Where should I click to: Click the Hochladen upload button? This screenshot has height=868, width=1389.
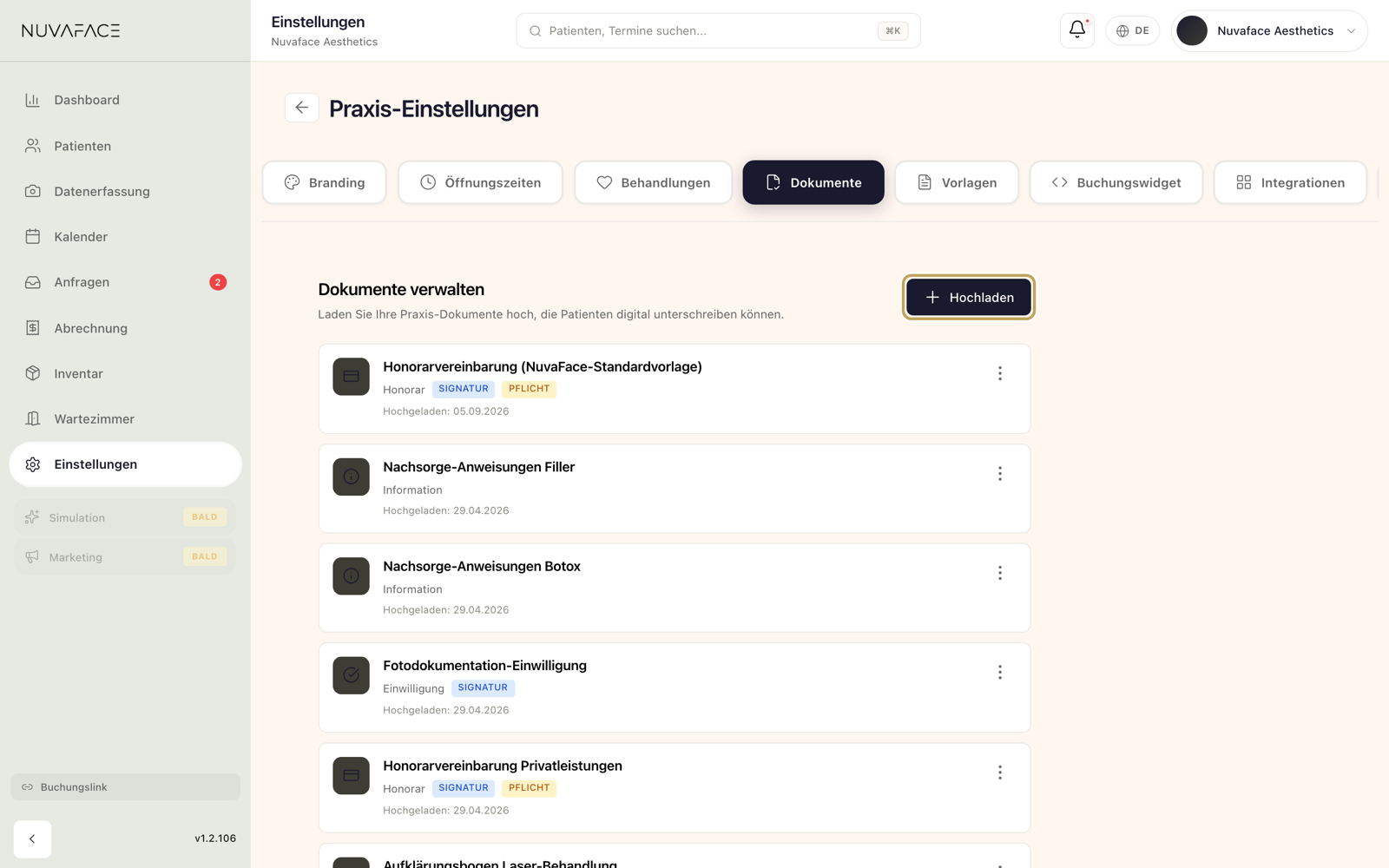click(969, 297)
